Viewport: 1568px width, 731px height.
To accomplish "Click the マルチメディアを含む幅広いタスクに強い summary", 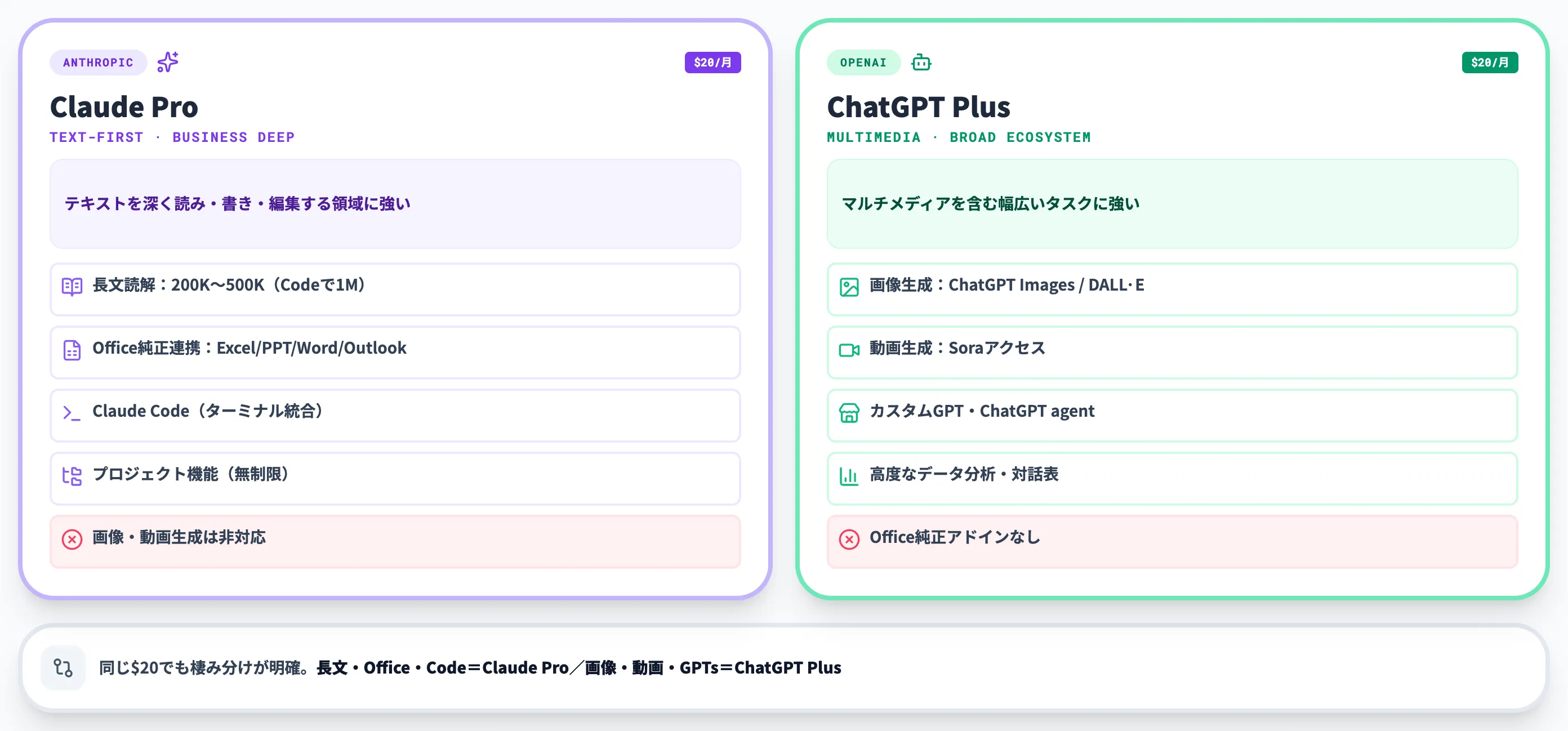I will (990, 203).
